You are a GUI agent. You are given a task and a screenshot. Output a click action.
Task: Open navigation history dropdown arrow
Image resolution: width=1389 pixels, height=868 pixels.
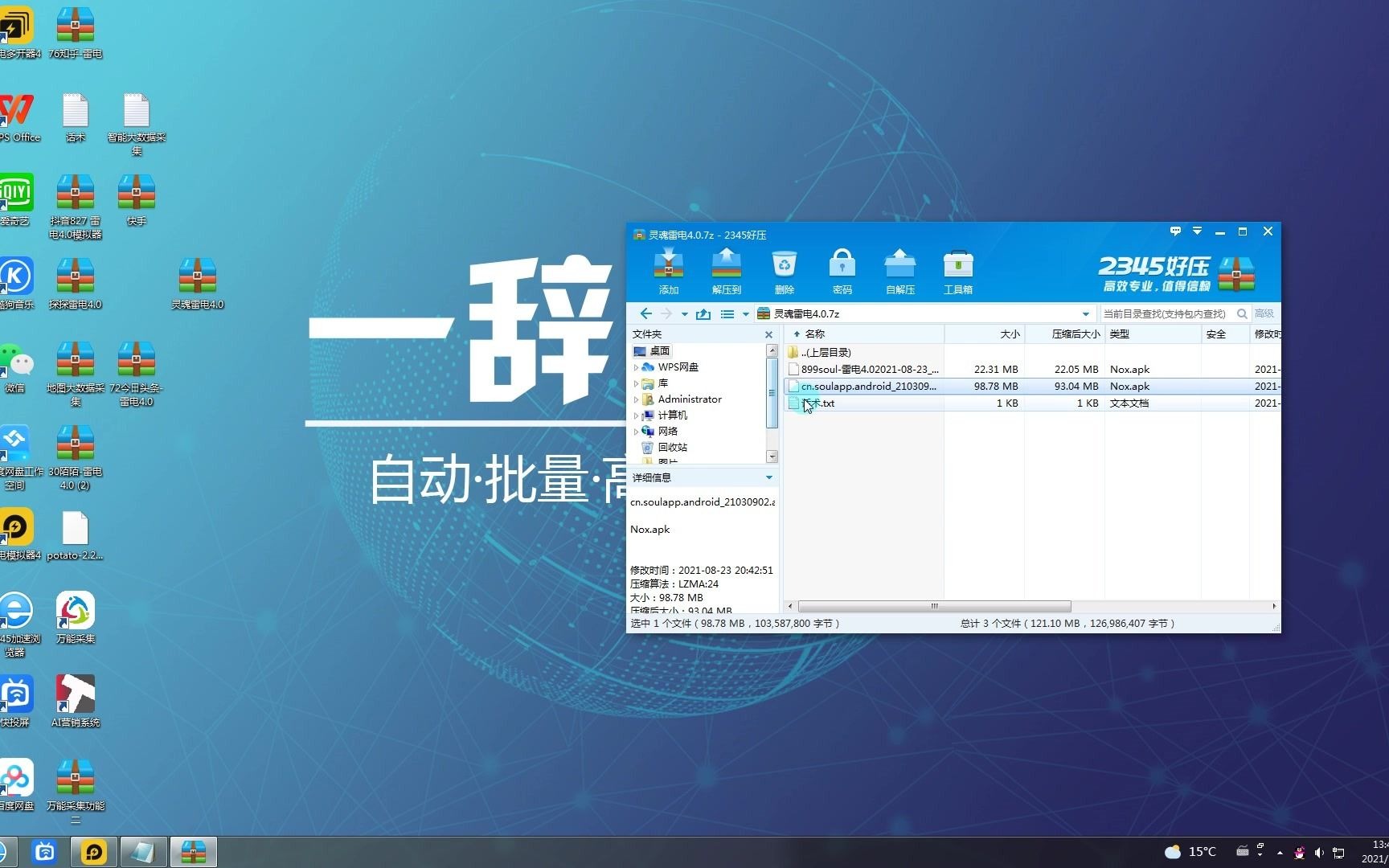point(684,314)
